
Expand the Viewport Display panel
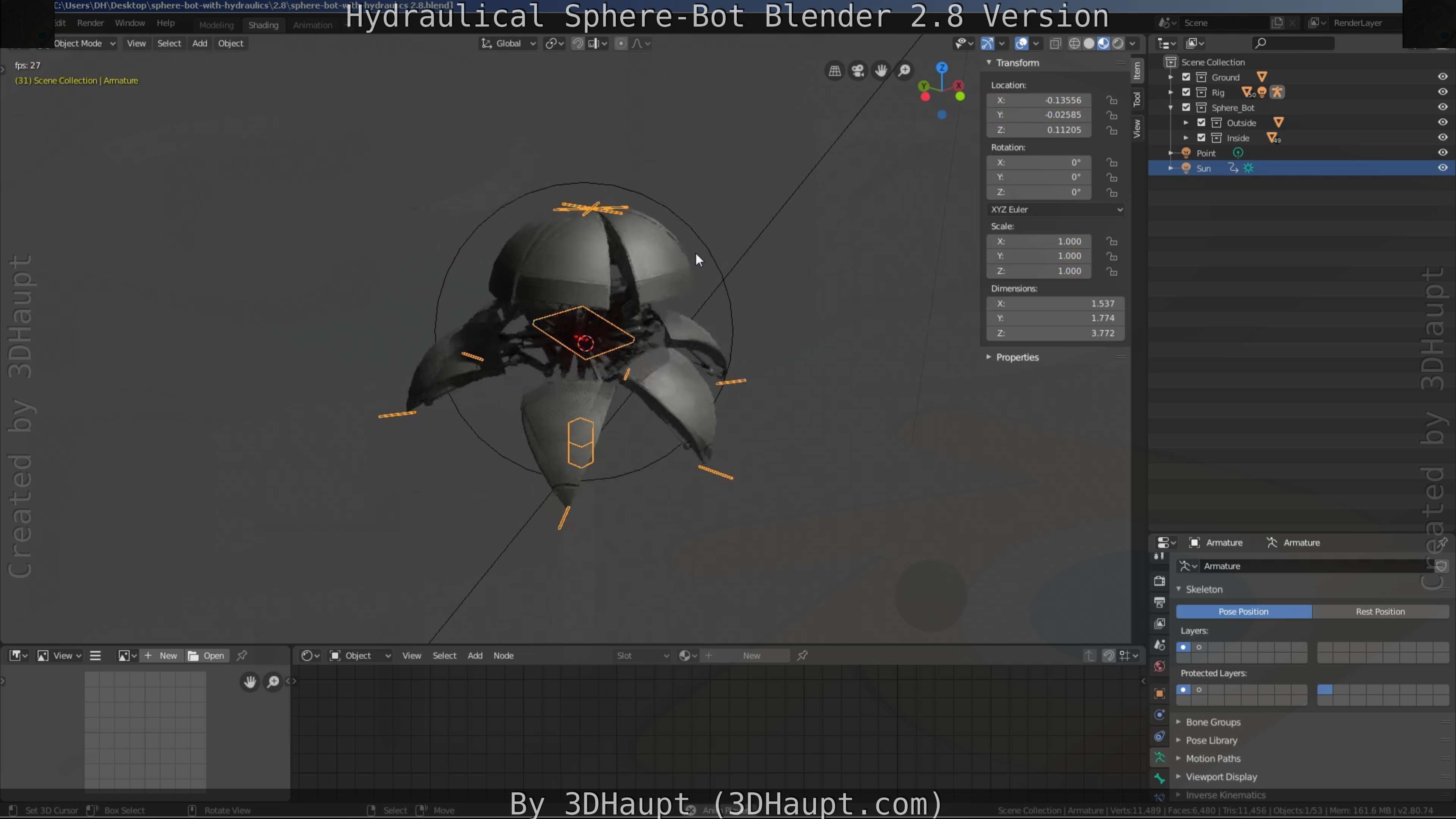1178,777
